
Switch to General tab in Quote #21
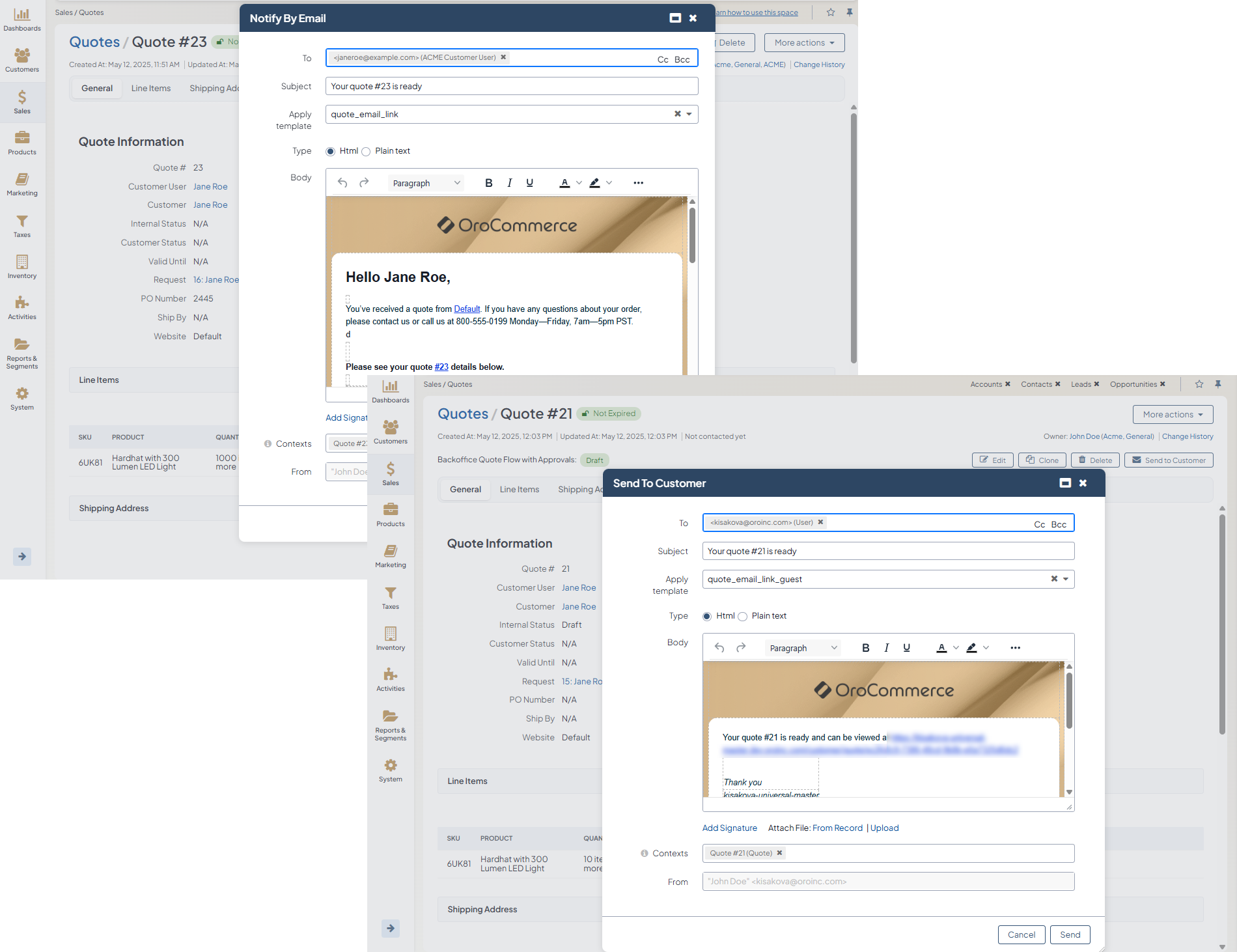coord(466,490)
